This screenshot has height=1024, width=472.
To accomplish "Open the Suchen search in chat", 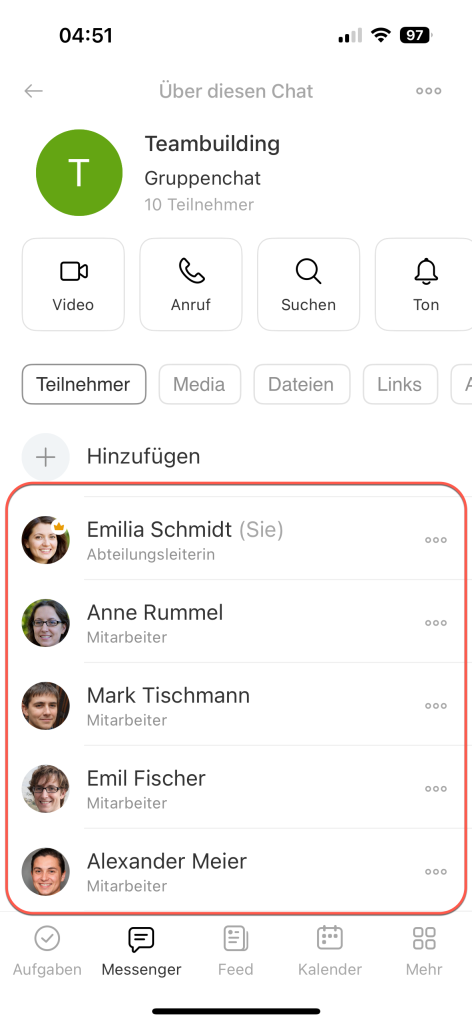I will pos(308,284).
